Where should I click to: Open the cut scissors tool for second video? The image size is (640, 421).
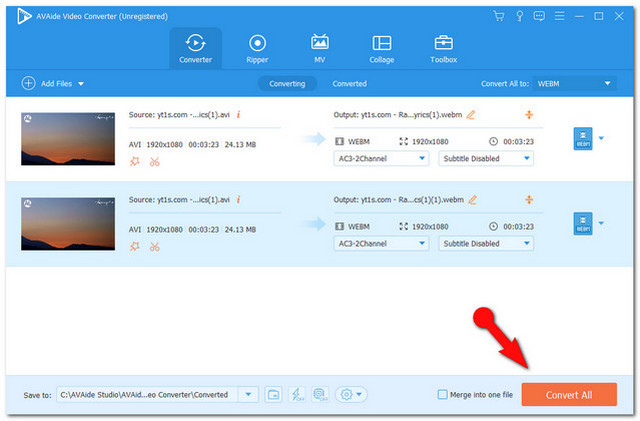pos(154,247)
